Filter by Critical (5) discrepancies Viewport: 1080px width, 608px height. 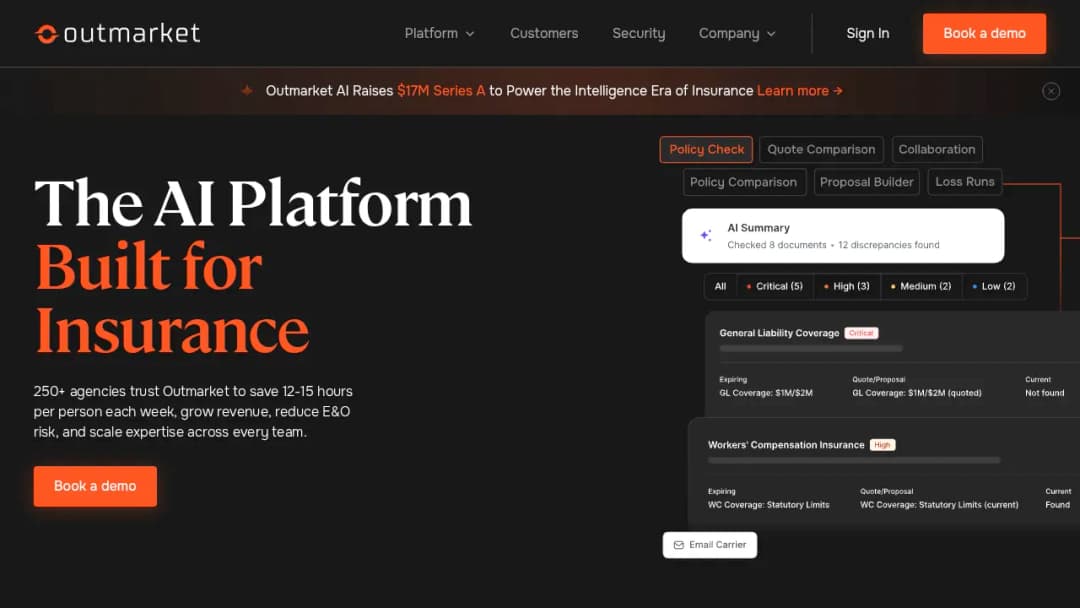pos(775,286)
